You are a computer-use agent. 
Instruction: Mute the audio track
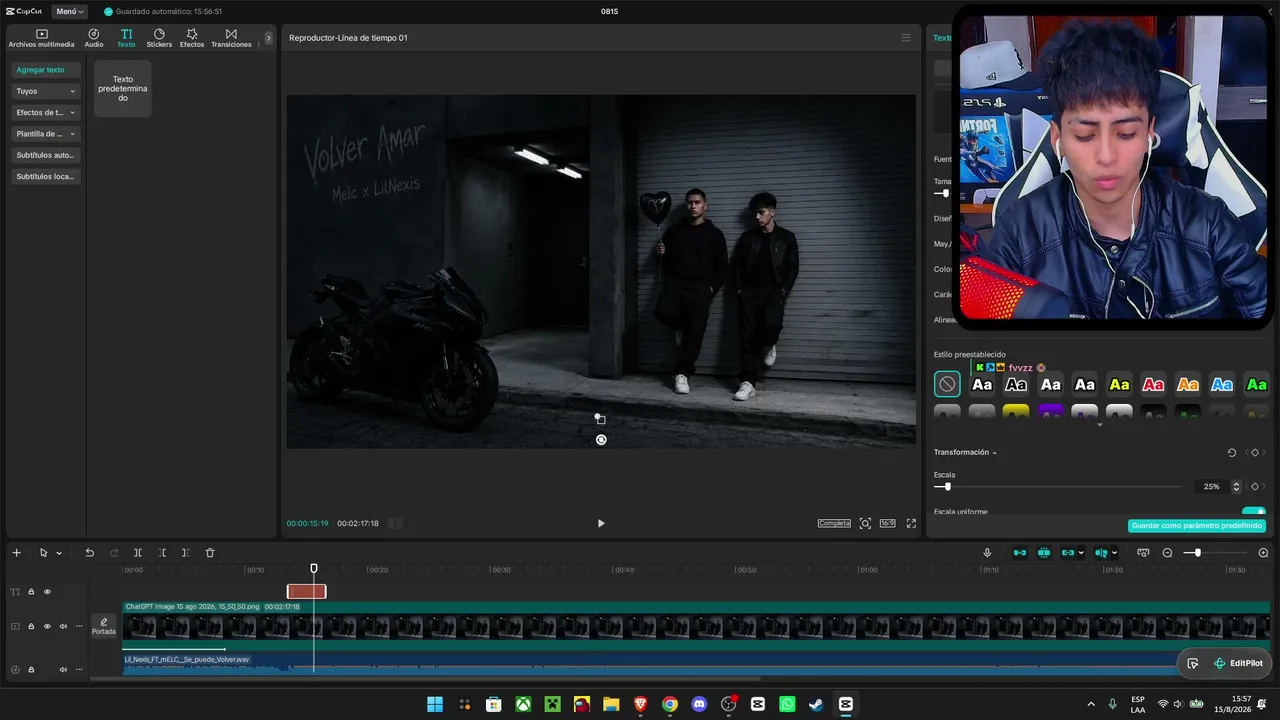tap(63, 669)
